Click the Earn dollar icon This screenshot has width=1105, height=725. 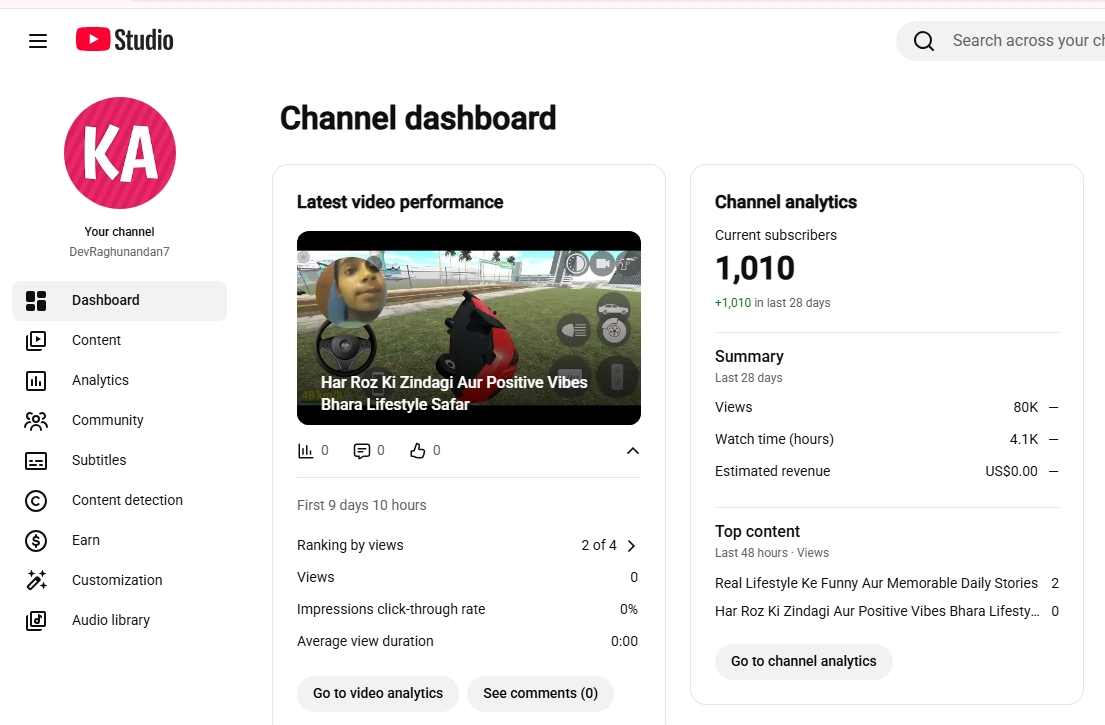click(x=36, y=541)
